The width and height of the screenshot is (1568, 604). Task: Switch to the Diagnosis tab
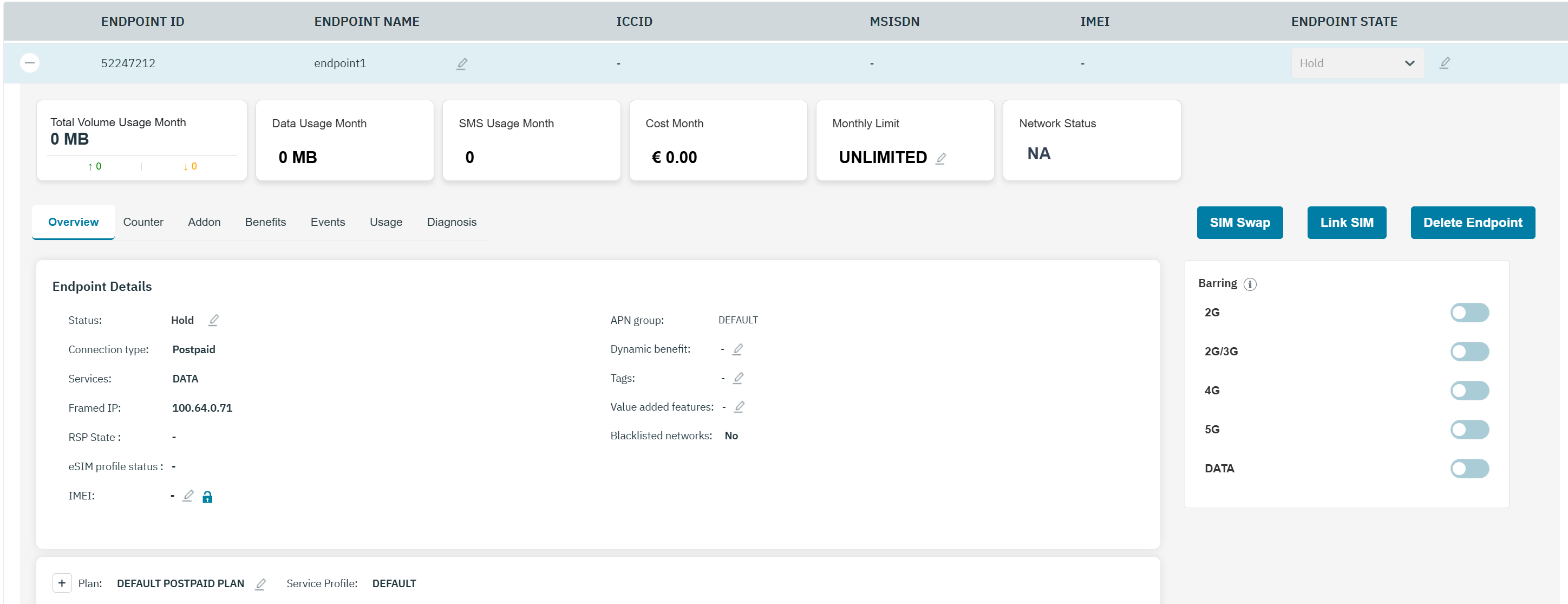pyautogui.click(x=451, y=222)
